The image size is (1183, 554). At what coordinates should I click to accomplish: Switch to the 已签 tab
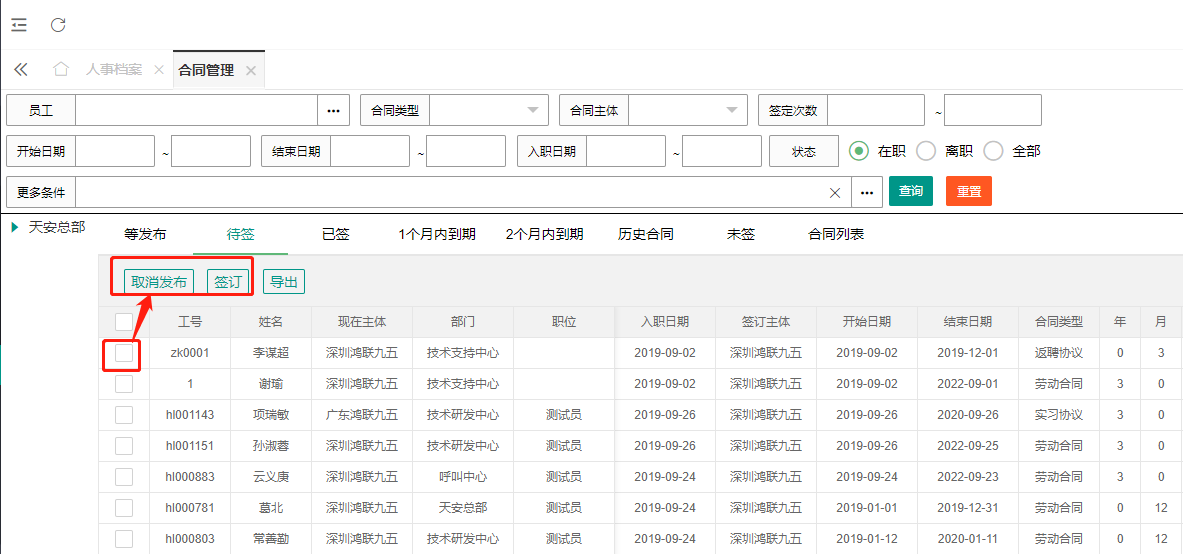(x=335, y=234)
